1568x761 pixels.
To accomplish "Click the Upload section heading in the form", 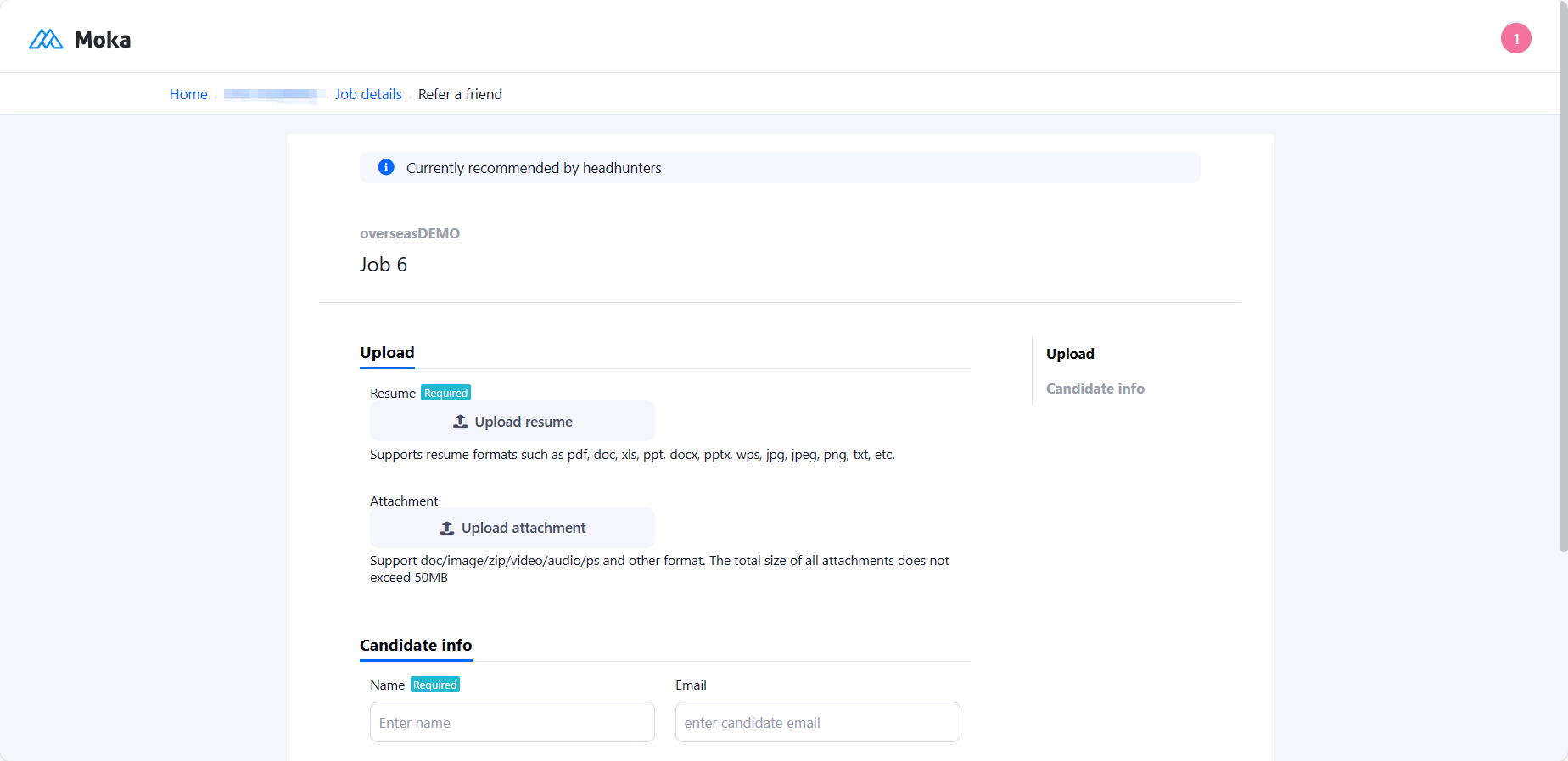I will [x=387, y=353].
